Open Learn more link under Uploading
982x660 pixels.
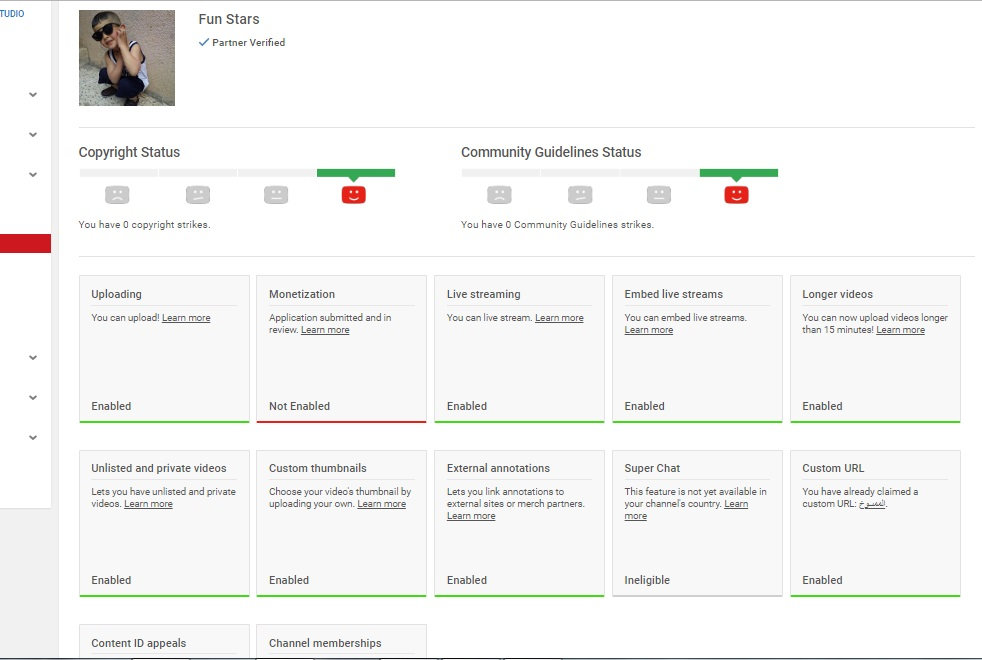pos(186,317)
